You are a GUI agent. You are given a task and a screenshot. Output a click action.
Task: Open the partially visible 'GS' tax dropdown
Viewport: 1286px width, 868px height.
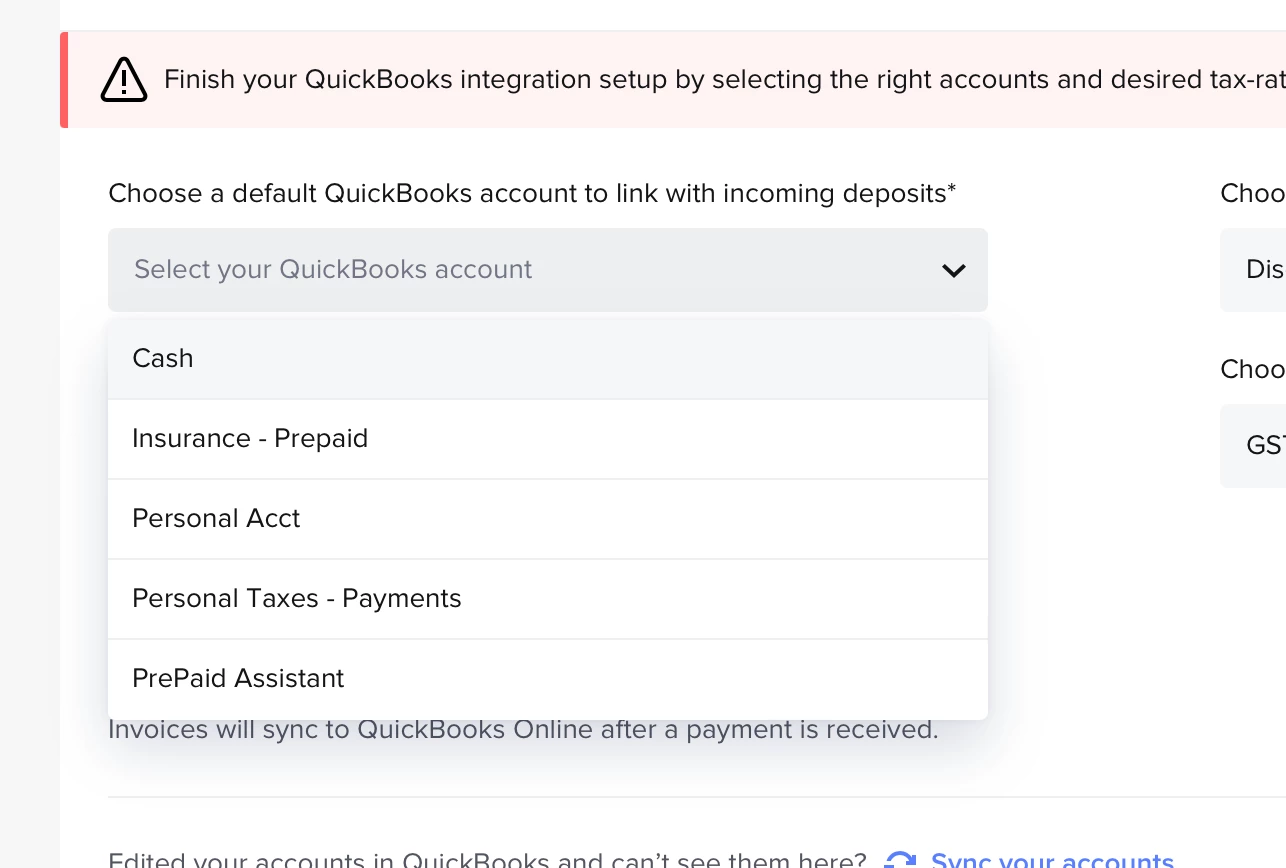click(1253, 446)
